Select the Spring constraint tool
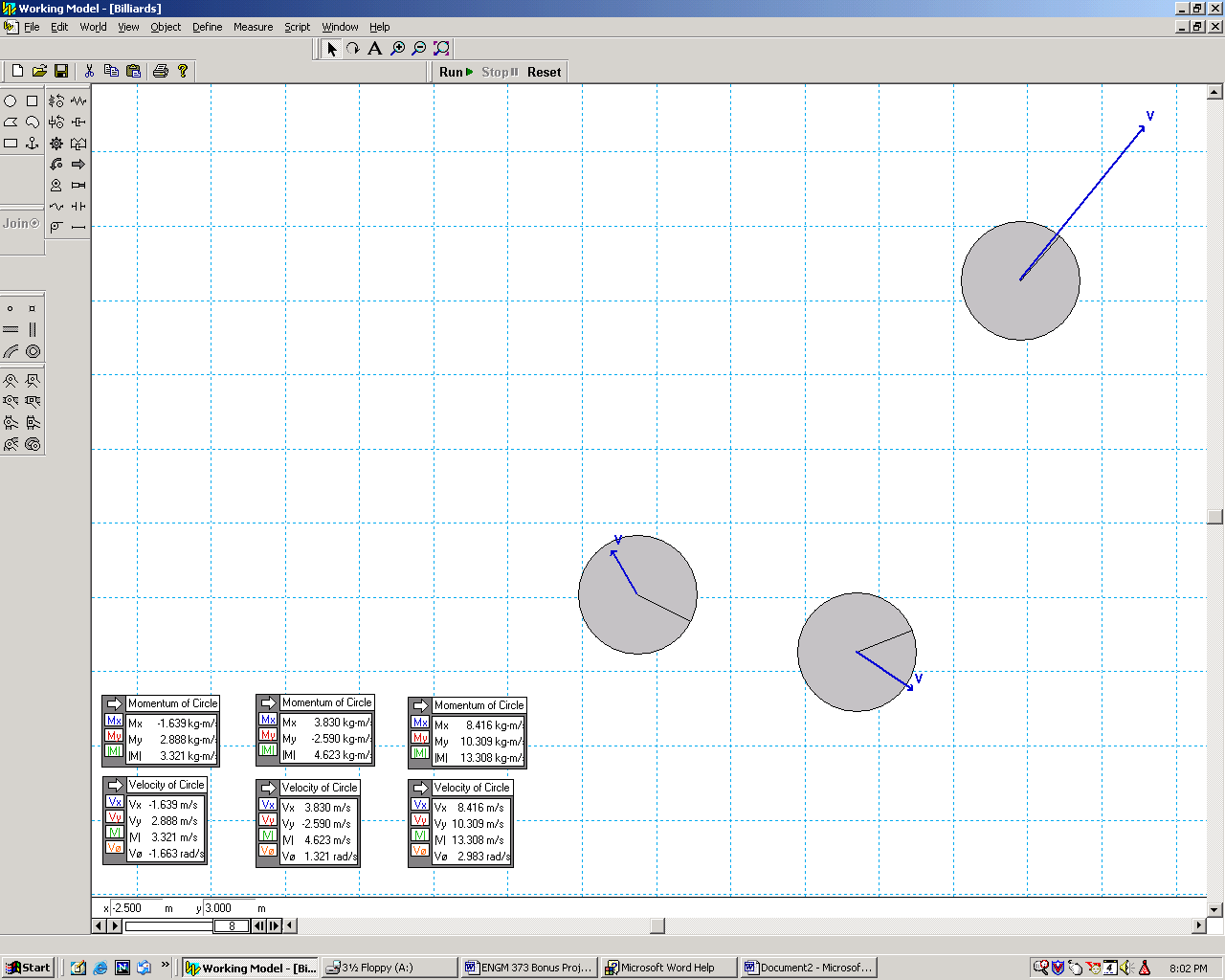The height and width of the screenshot is (980, 1225). coord(78,100)
